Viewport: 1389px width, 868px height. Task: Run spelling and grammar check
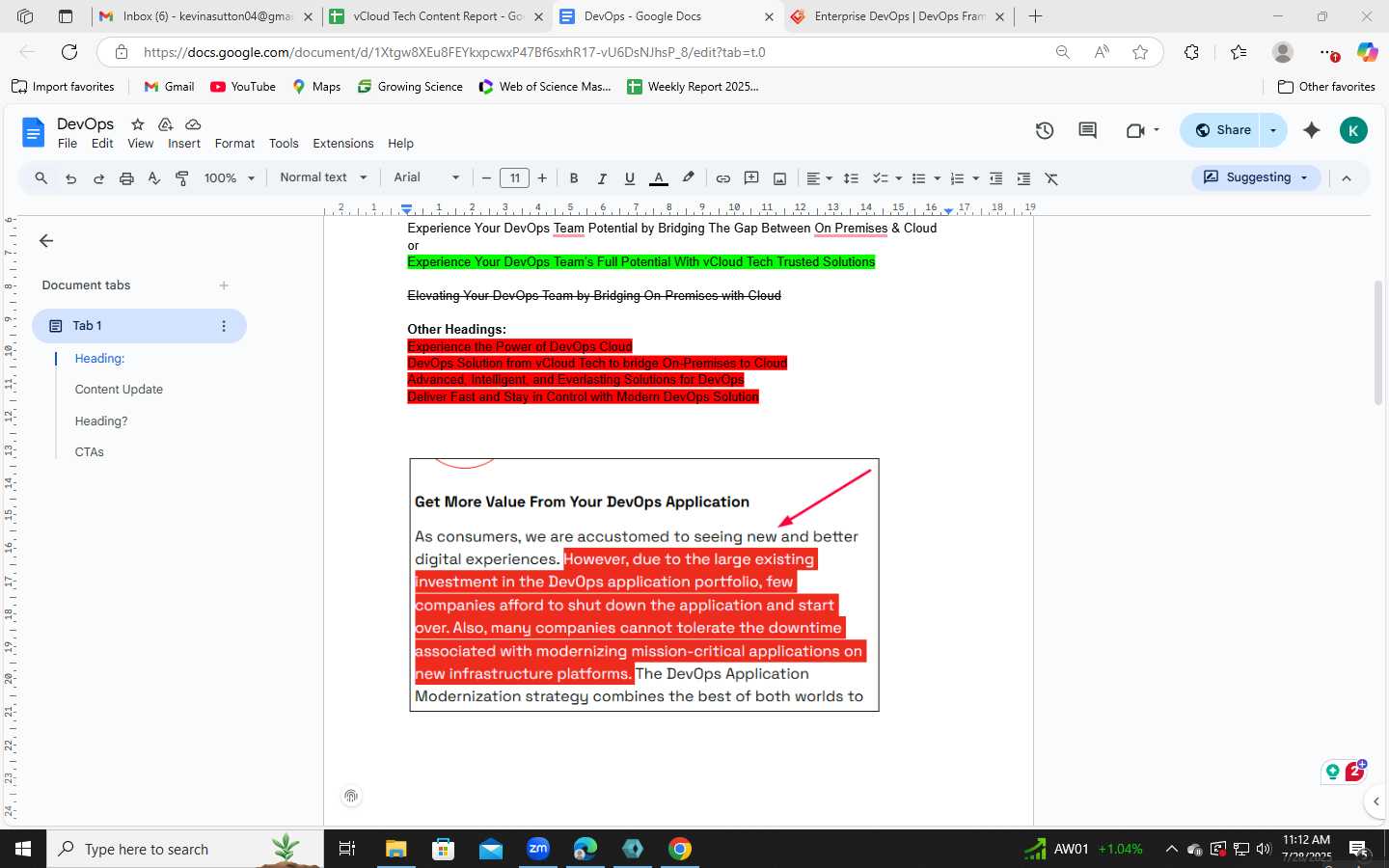(x=154, y=178)
